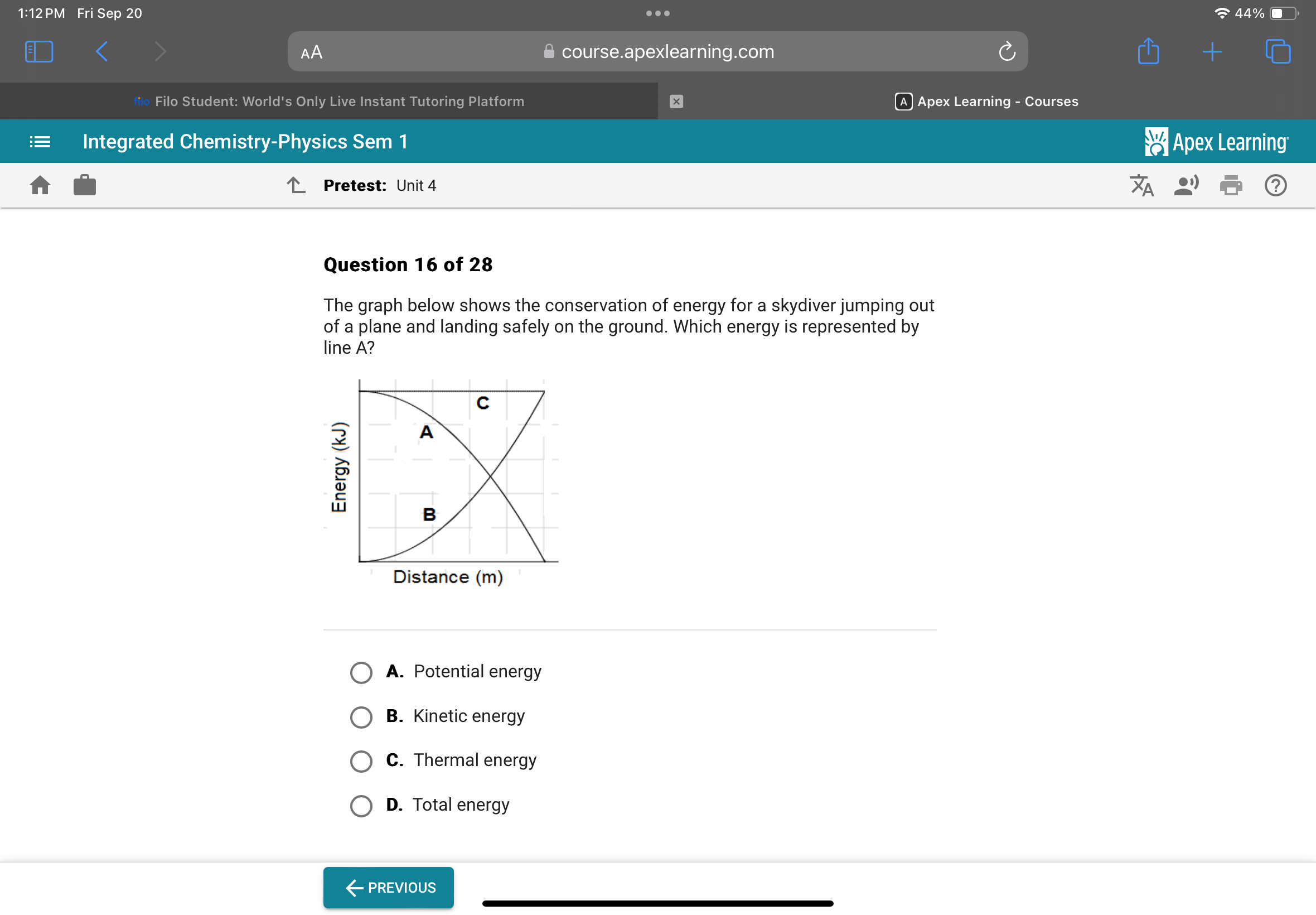Switch to Filo Student tutoring tab

[x=331, y=100]
